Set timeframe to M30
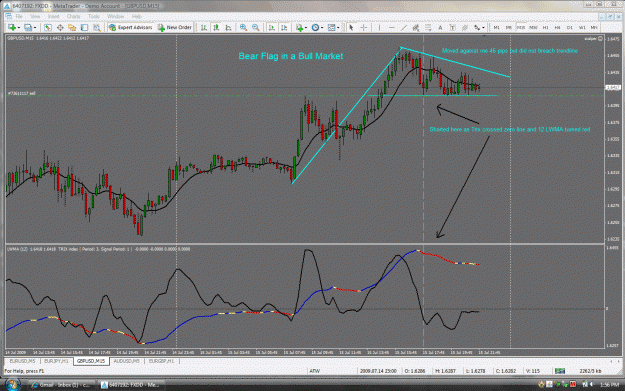The image size is (625, 391). click(x=533, y=28)
